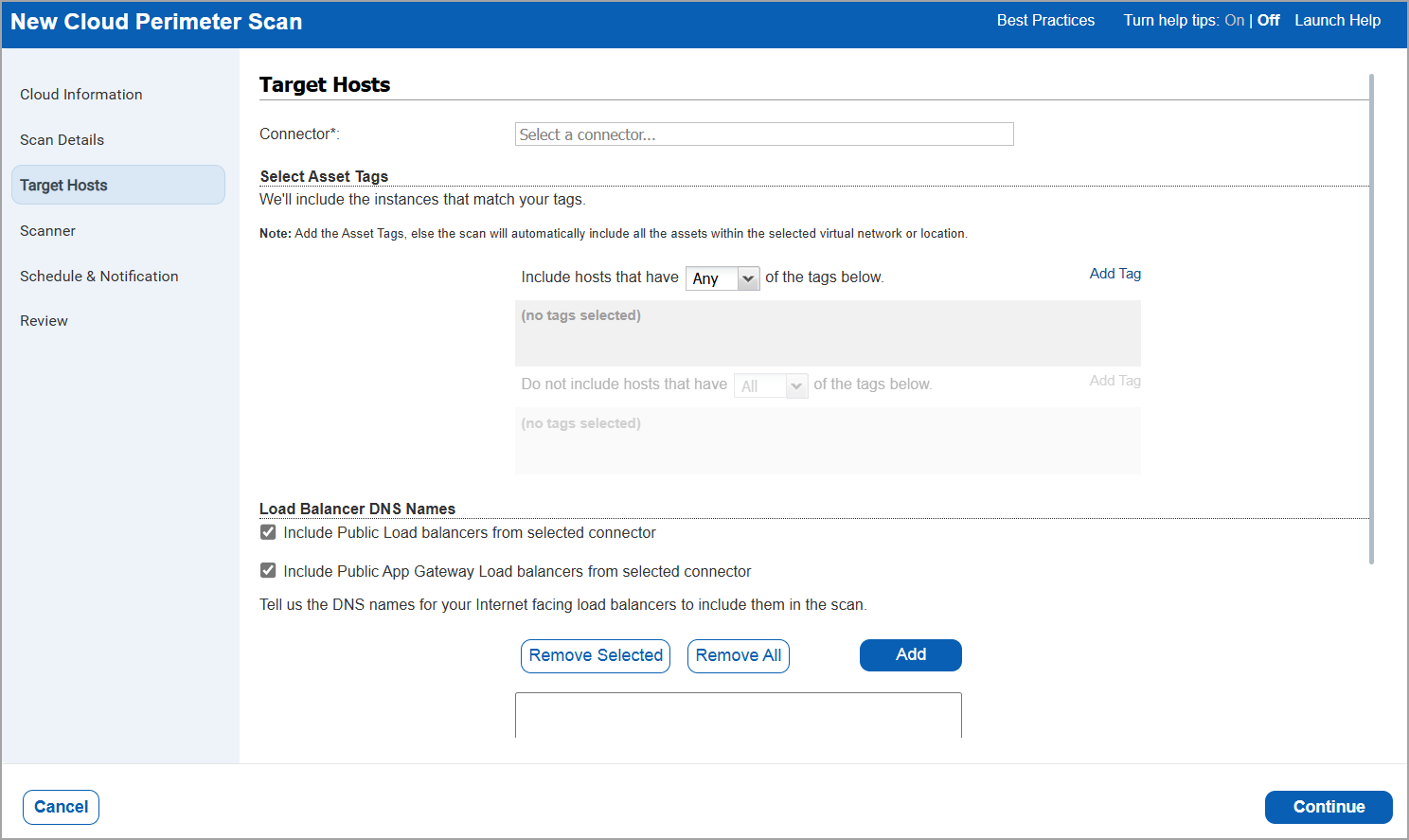The height and width of the screenshot is (840, 1409).
Task: Uncheck Include Public App Gateway Load balancers
Action: 267,569
